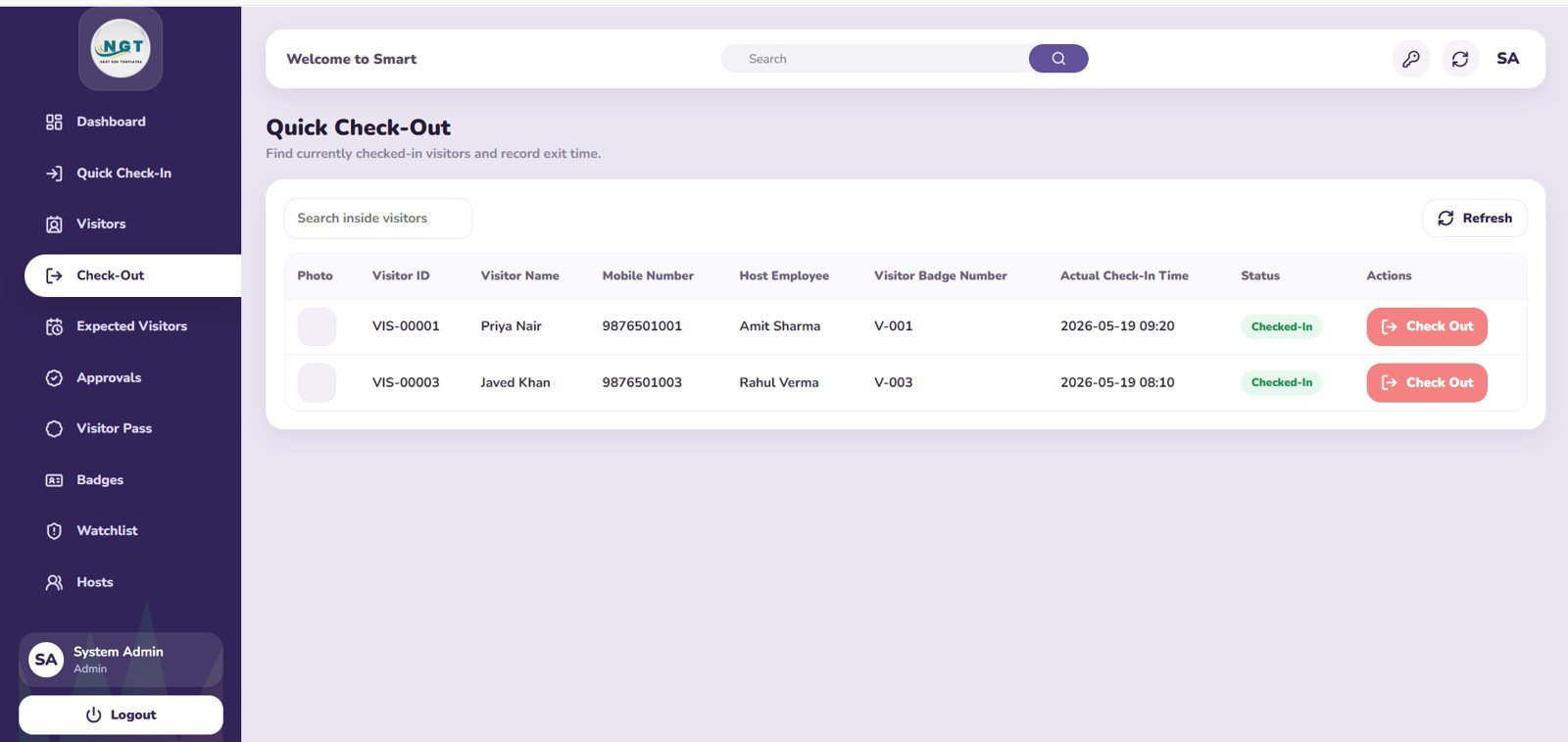Click badge number V-003
Screen dimensions: 1568x742
pos(894,382)
